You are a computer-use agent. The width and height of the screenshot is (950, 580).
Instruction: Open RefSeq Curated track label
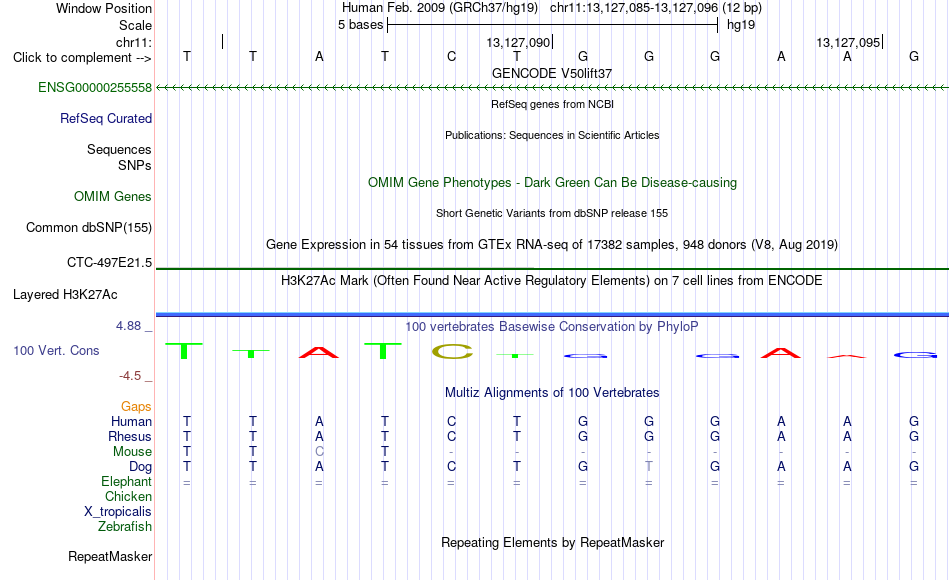105,119
